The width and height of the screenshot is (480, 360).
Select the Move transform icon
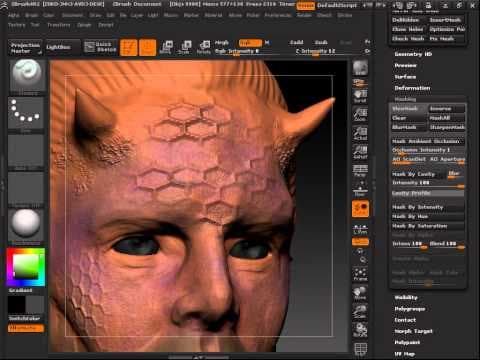coord(166,47)
